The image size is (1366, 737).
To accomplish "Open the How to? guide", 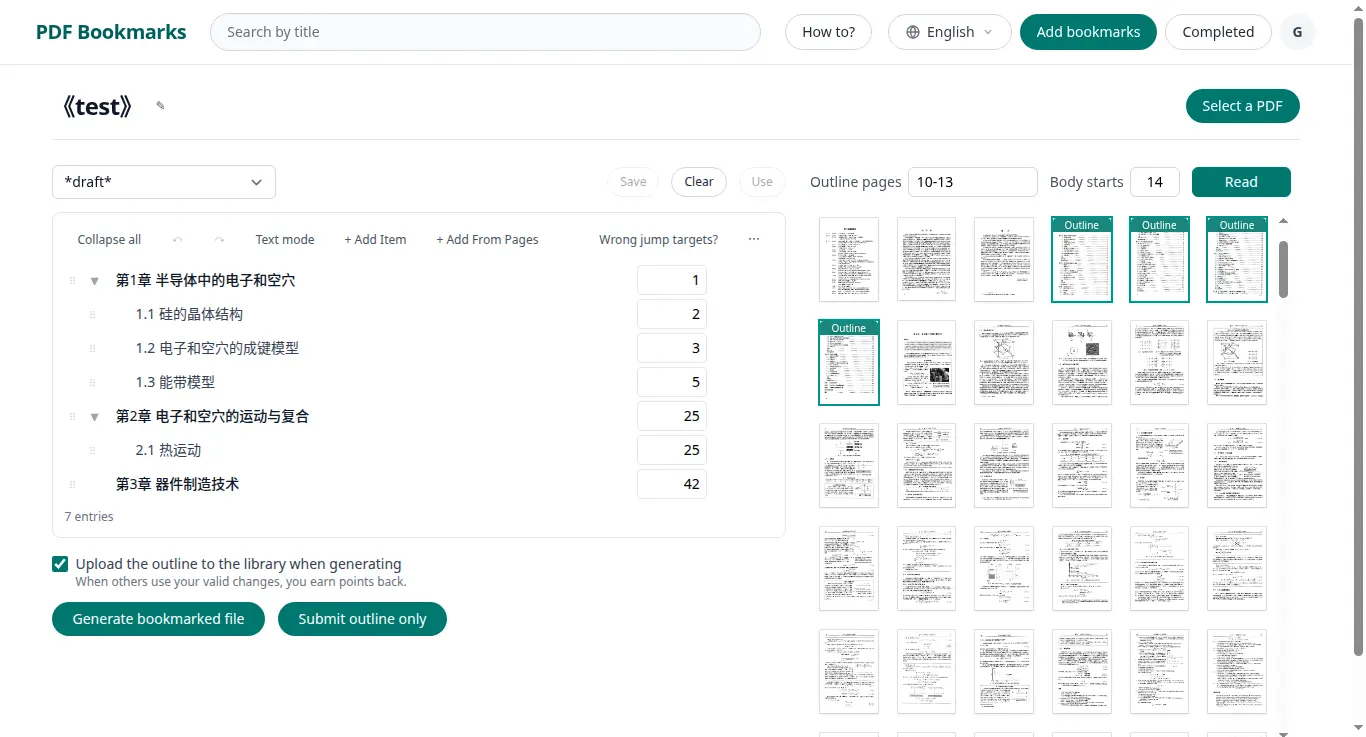I will (829, 32).
